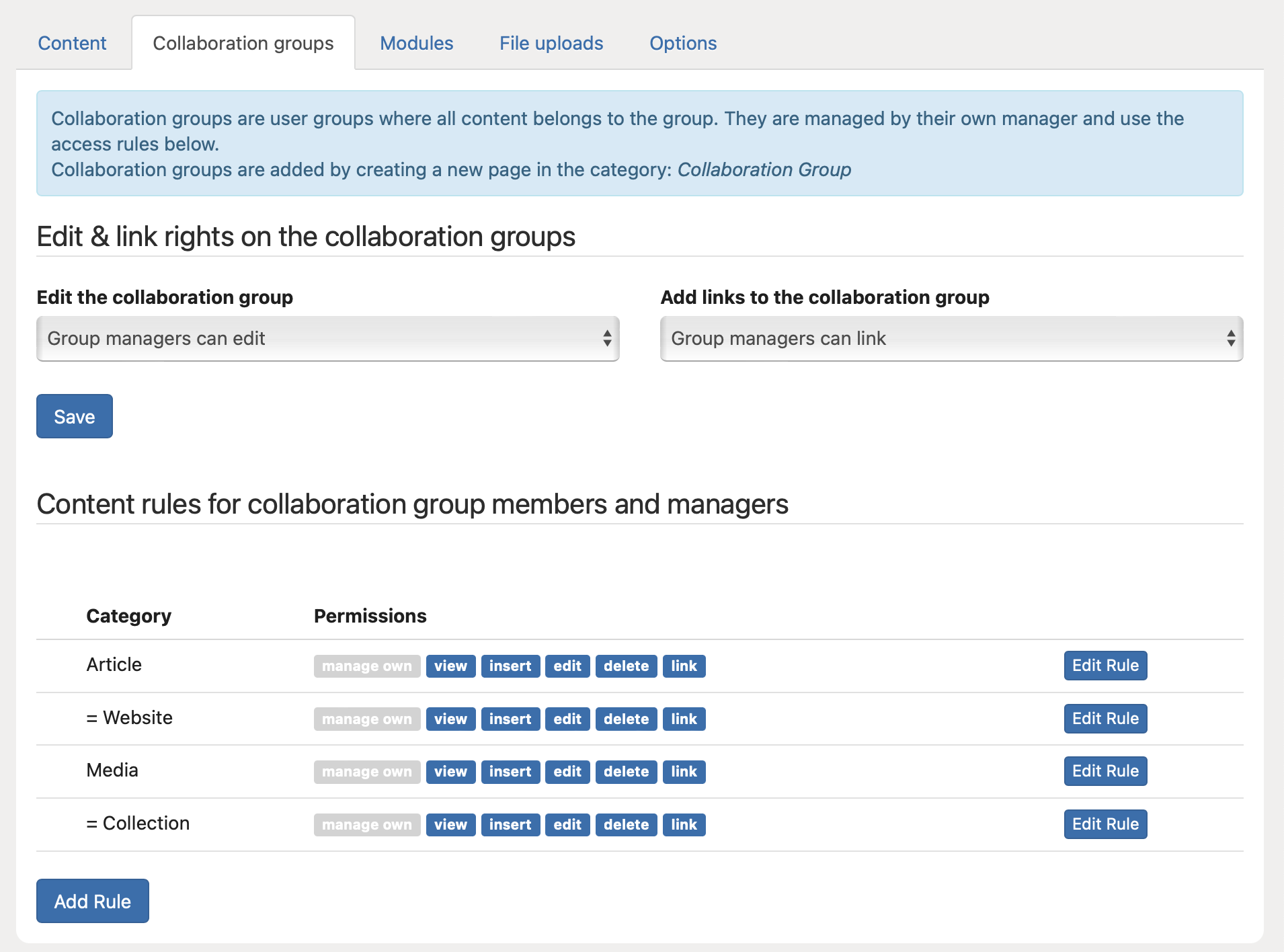Edit the rule for Article category
1284x952 pixels.
tap(1105, 666)
